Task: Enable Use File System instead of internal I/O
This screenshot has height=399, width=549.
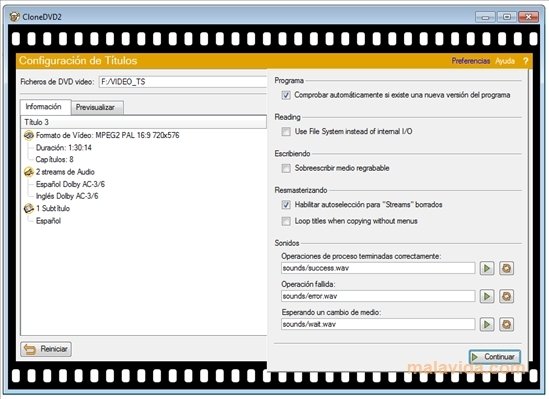Action: [x=286, y=132]
